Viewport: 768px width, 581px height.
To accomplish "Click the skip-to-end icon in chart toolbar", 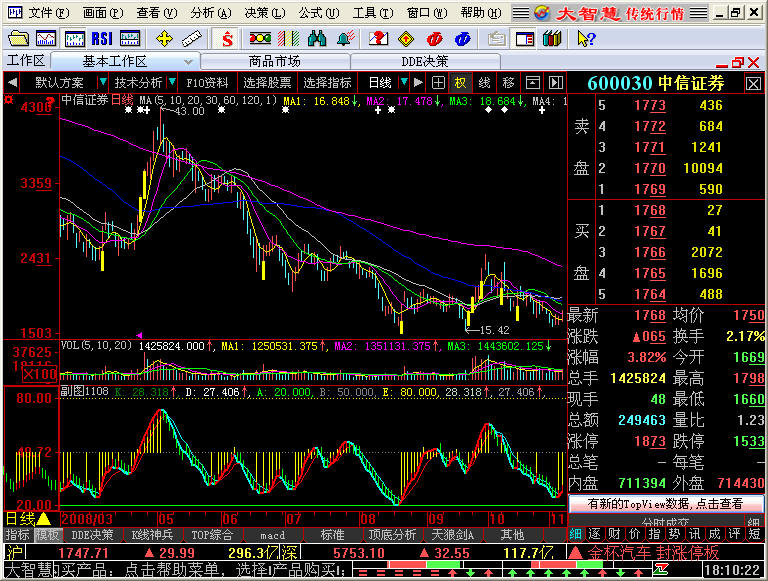I will coord(555,83).
